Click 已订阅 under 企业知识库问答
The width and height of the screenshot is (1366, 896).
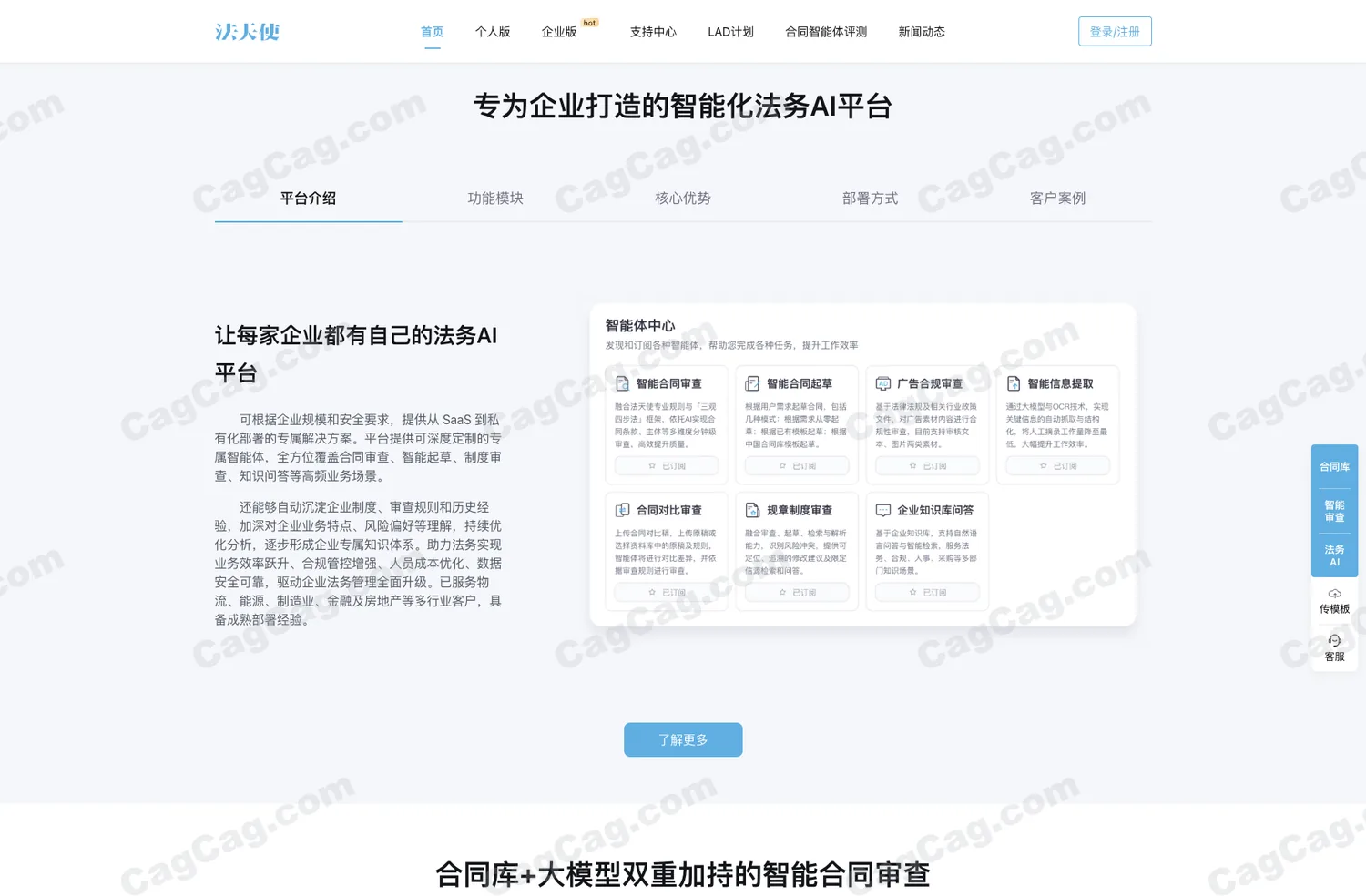point(927,593)
